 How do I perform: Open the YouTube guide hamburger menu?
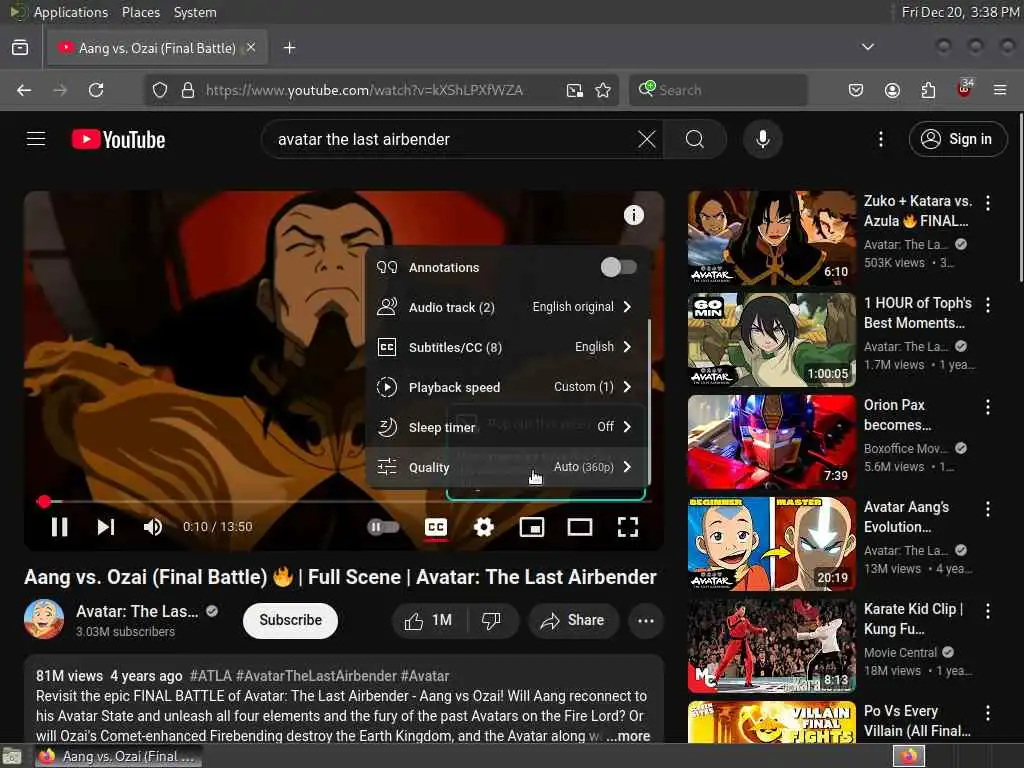36,139
